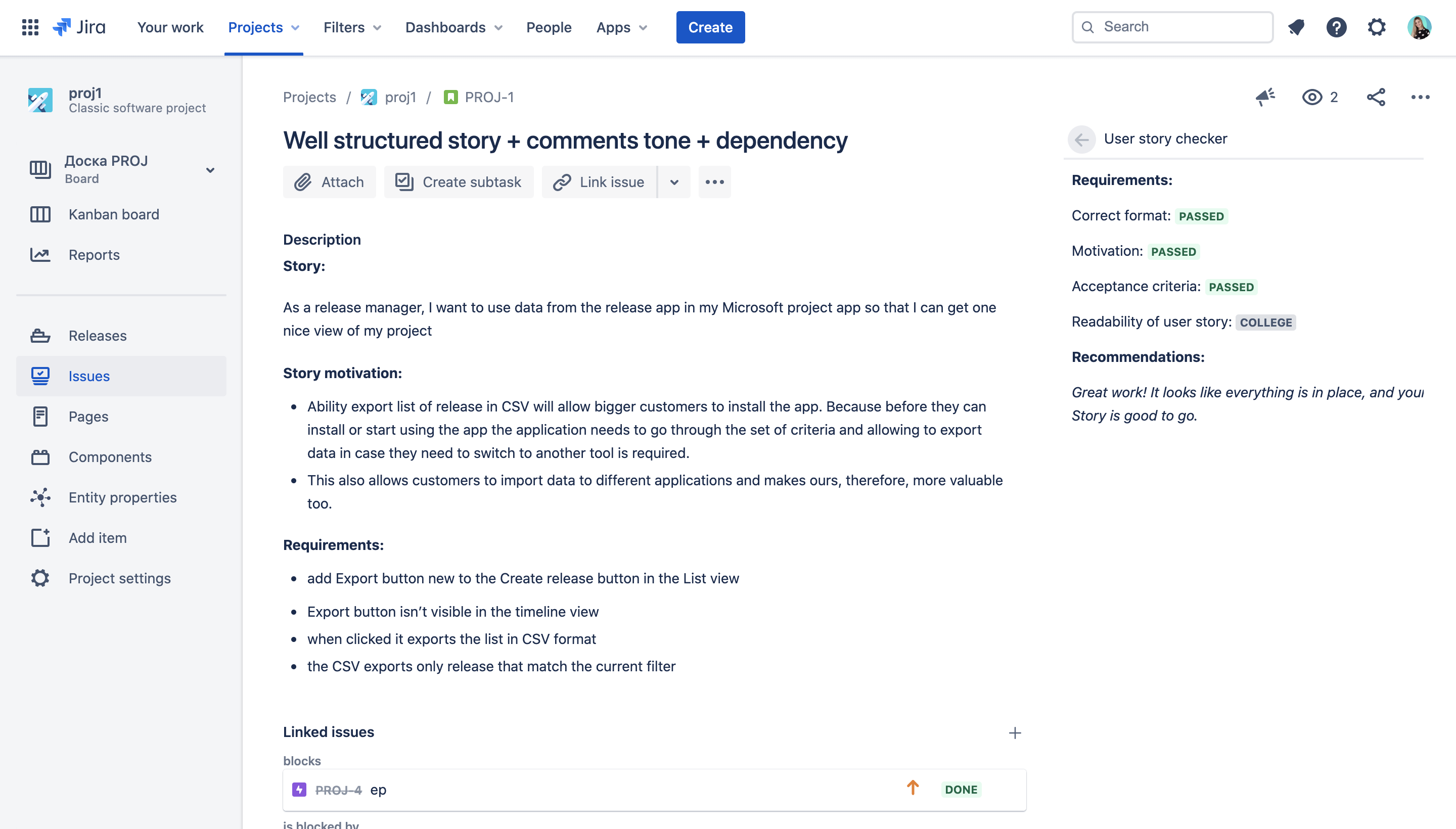Go back from User story checker panel
Screen dimensions: 1456x829
1081,139
